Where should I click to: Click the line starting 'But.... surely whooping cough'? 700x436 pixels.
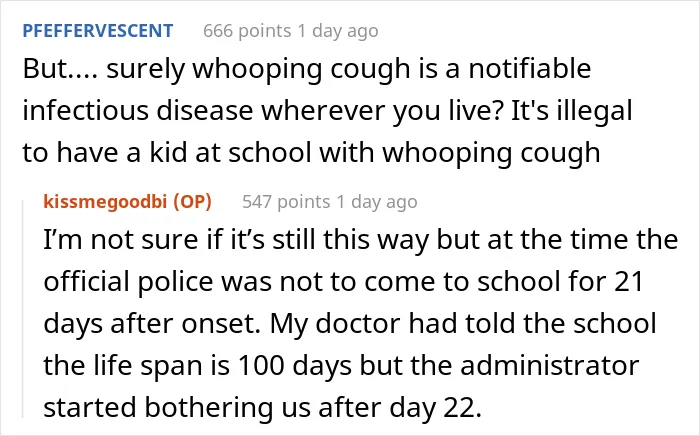coord(307,70)
